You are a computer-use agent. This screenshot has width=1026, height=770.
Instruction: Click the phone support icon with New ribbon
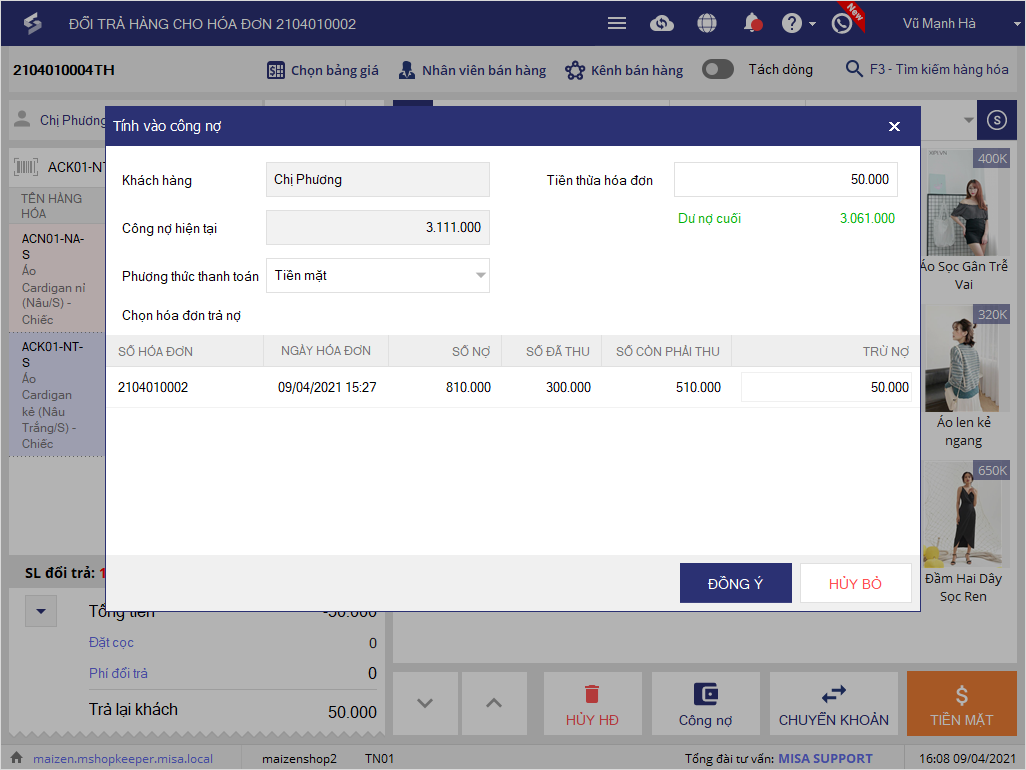tap(842, 24)
